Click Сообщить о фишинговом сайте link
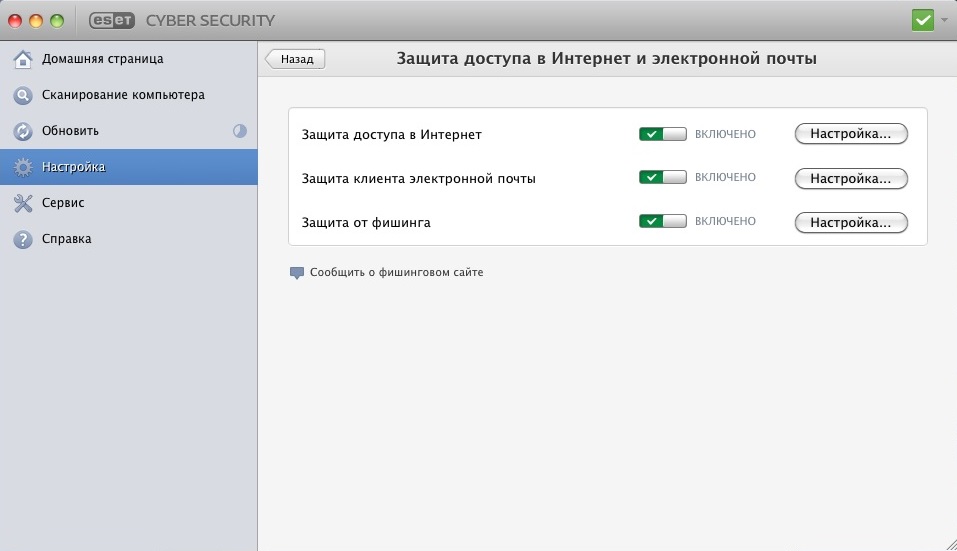The height and width of the screenshot is (551, 957). point(396,273)
